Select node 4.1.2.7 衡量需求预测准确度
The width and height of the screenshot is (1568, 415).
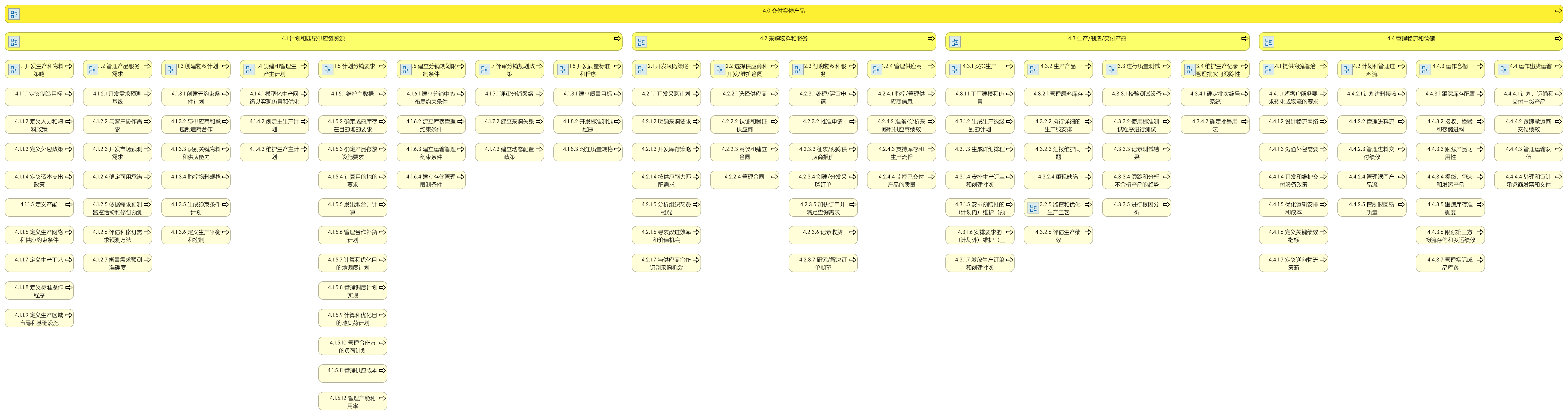click(117, 263)
